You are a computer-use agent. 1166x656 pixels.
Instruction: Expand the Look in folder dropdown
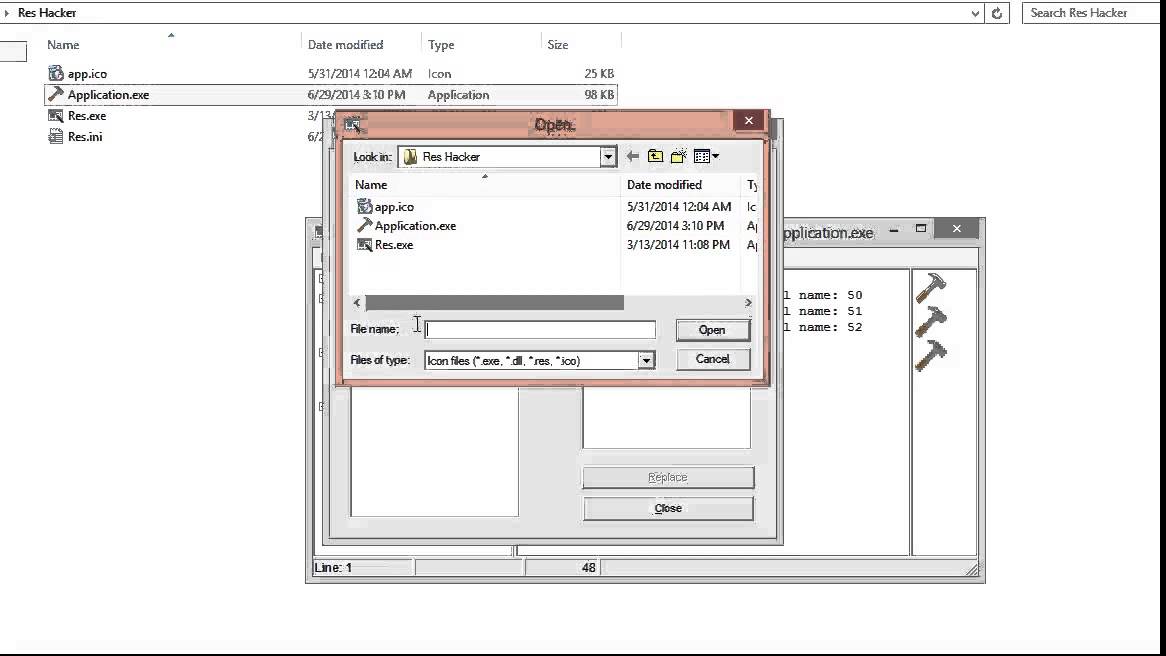(608, 157)
